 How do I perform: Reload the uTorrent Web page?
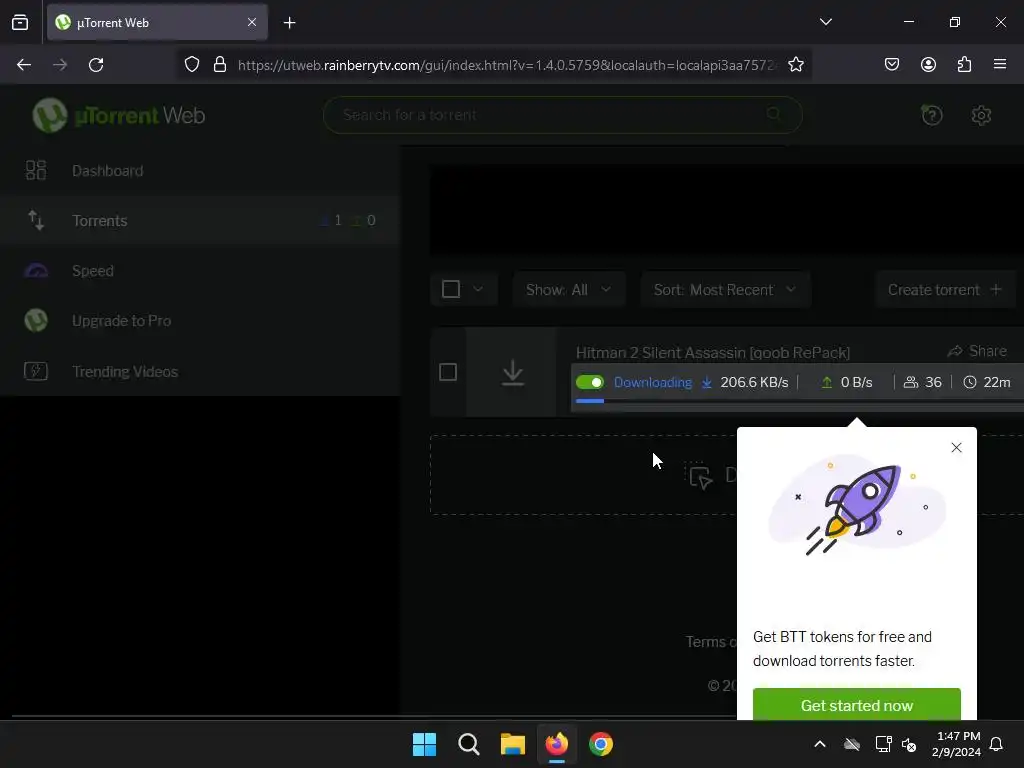[x=96, y=65]
